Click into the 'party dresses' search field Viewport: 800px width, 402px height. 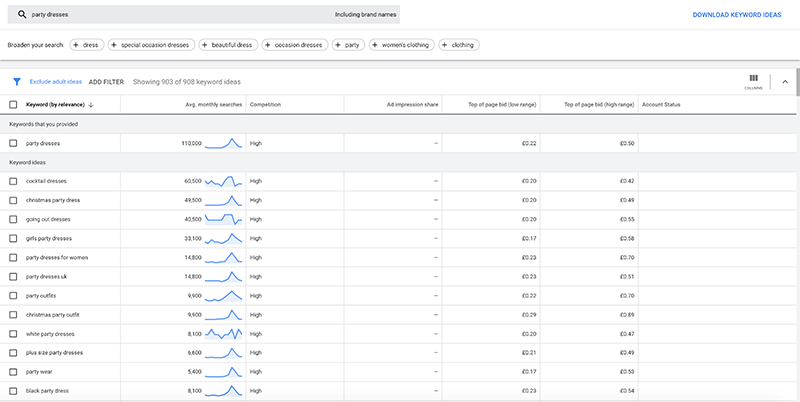pos(179,15)
